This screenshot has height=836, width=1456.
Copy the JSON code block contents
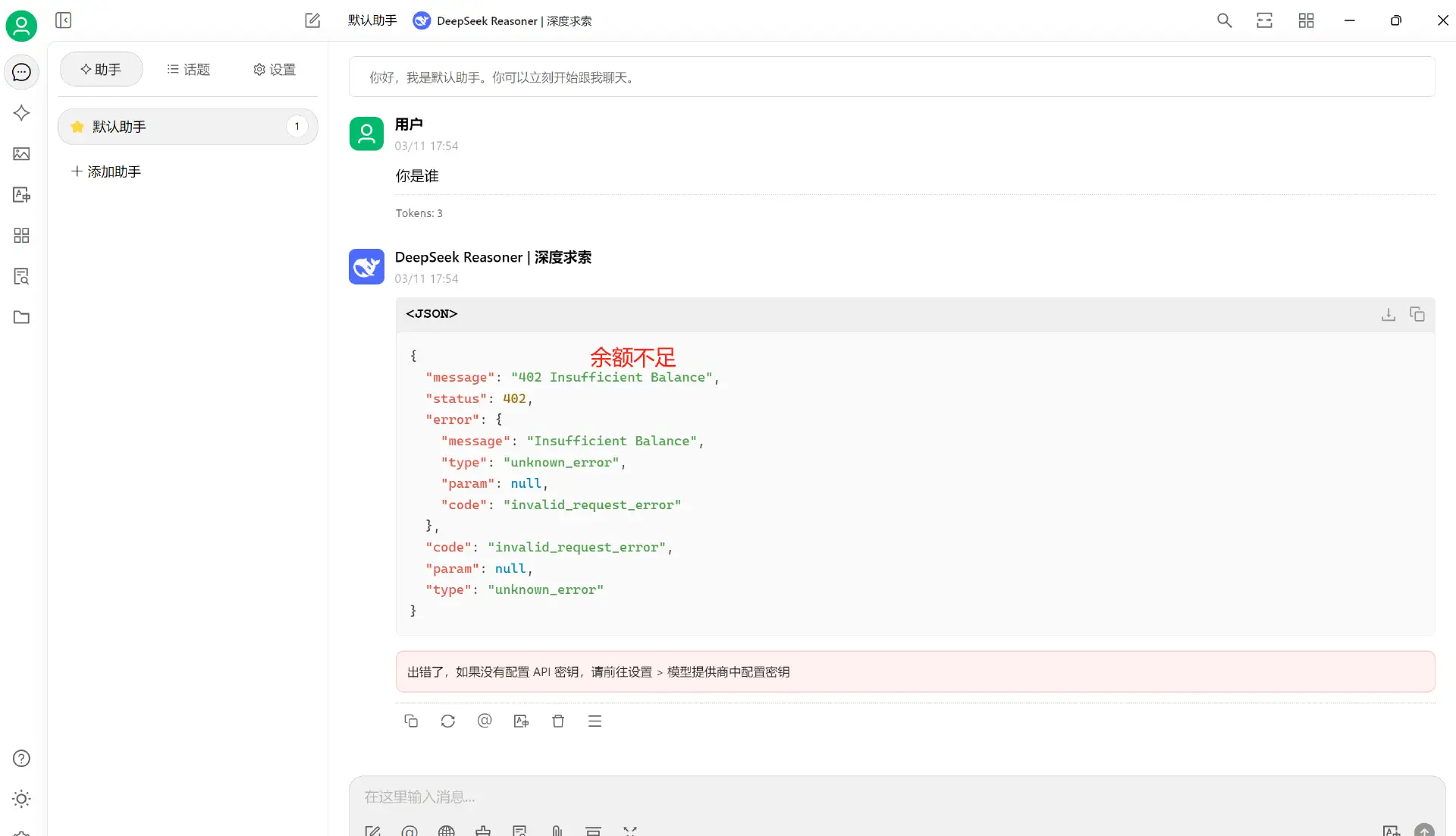click(1417, 314)
